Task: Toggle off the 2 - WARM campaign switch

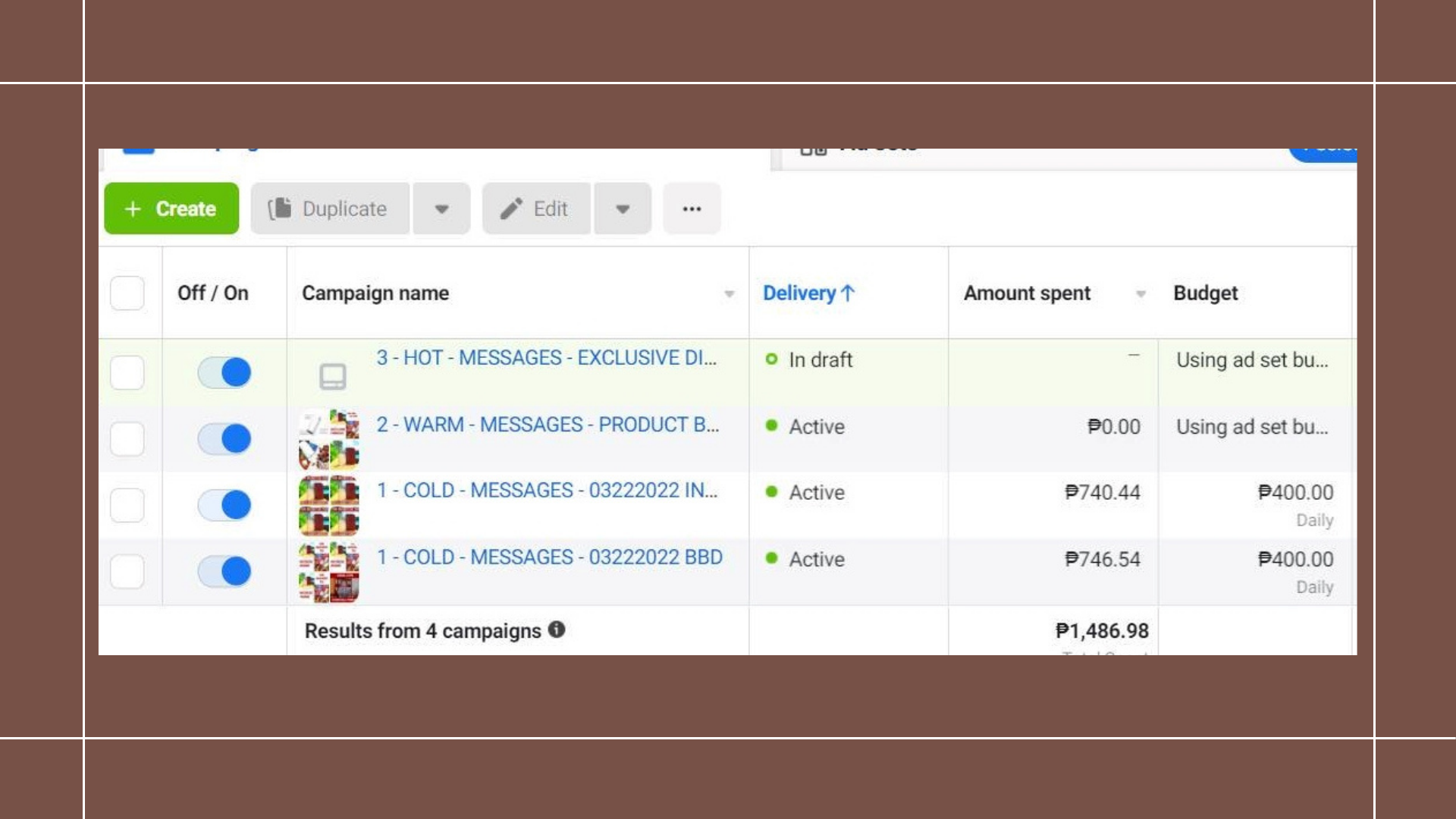Action: (x=224, y=438)
